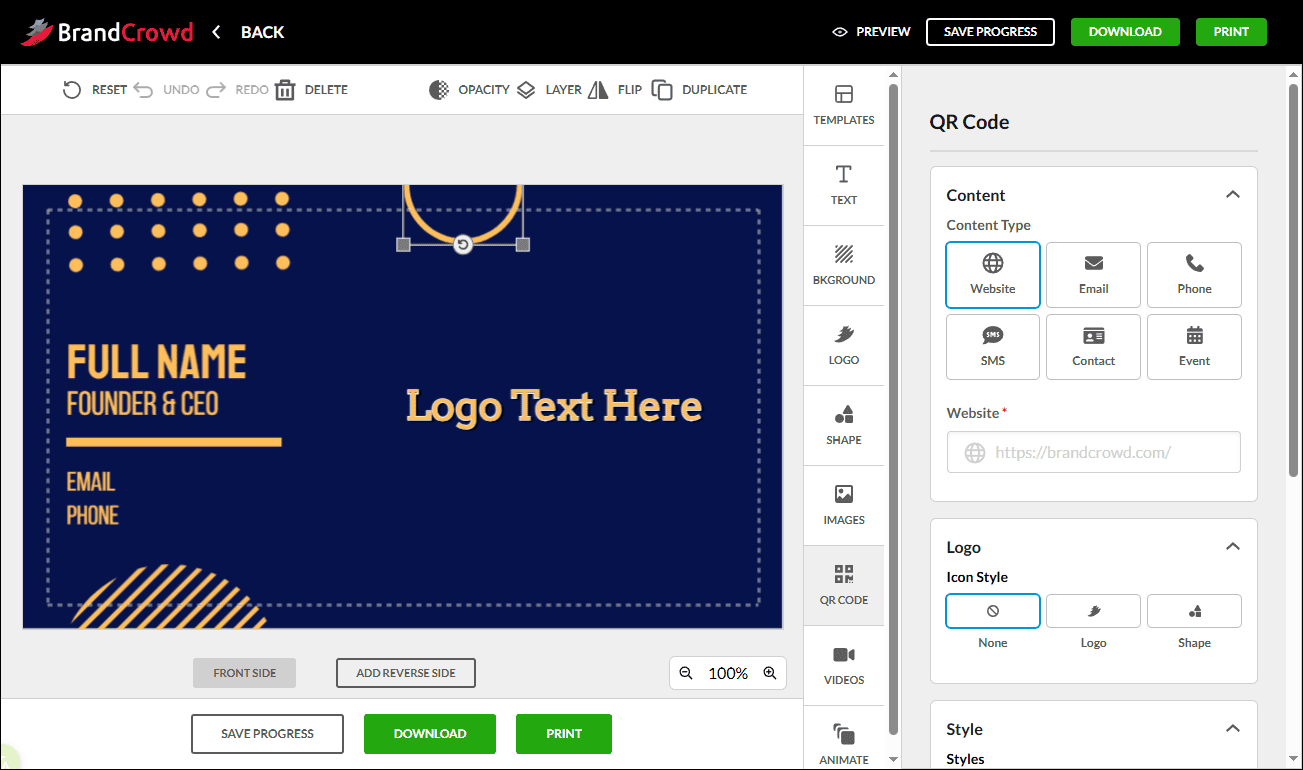Open the Images panel

(x=843, y=506)
